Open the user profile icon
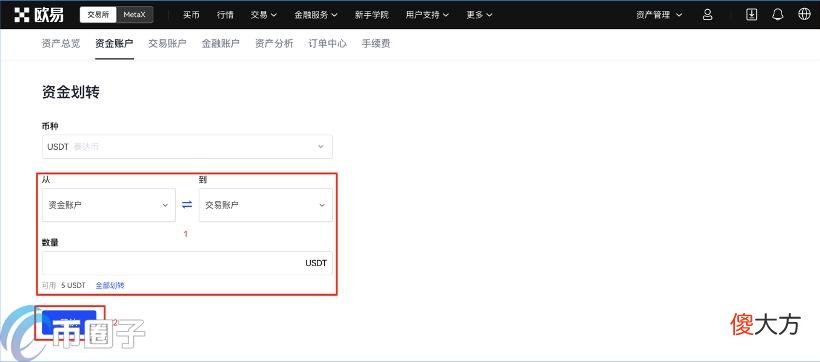Viewport: 820px width, 362px height. [708, 15]
